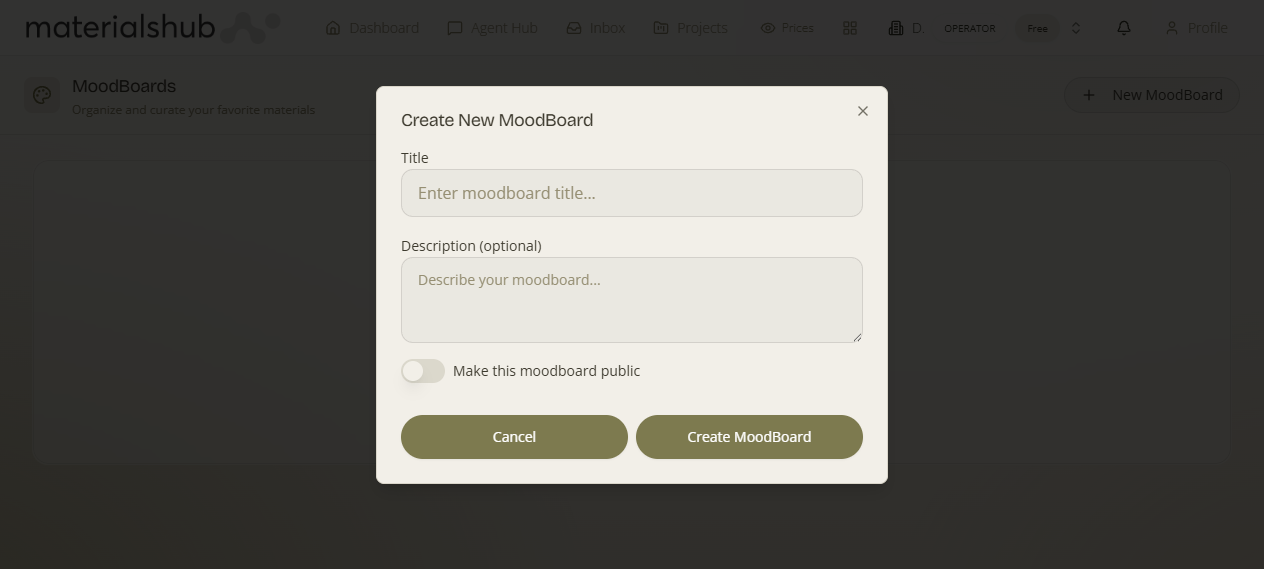Click the materialshub logo
This screenshot has width=1264, height=569.
pyautogui.click(x=152, y=27)
